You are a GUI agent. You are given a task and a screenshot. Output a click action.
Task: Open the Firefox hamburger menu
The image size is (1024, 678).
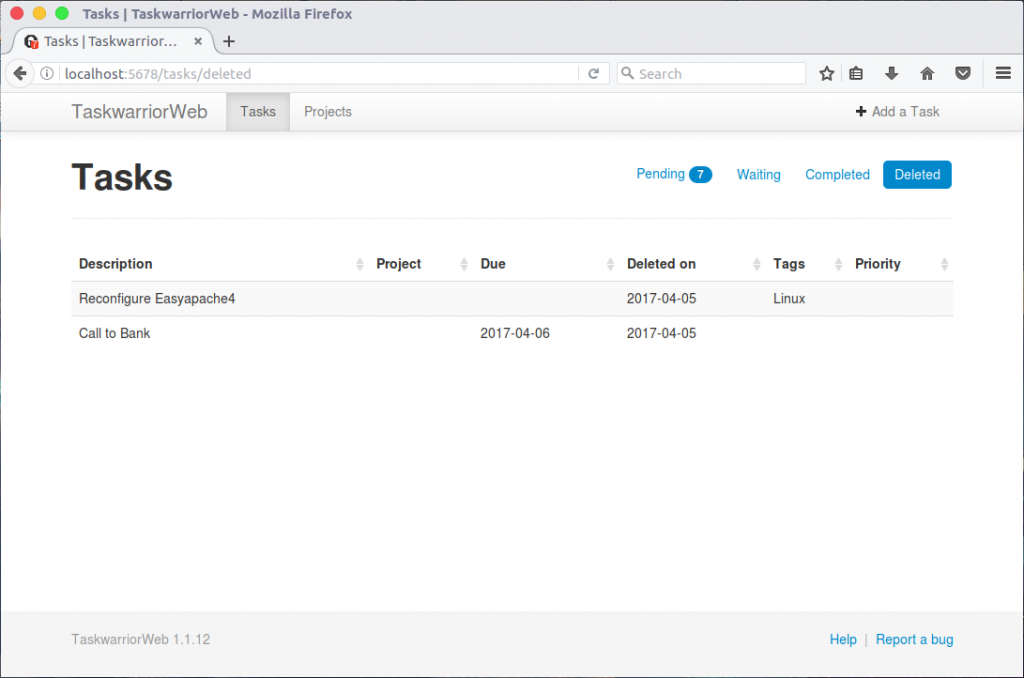click(x=1003, y=73)
